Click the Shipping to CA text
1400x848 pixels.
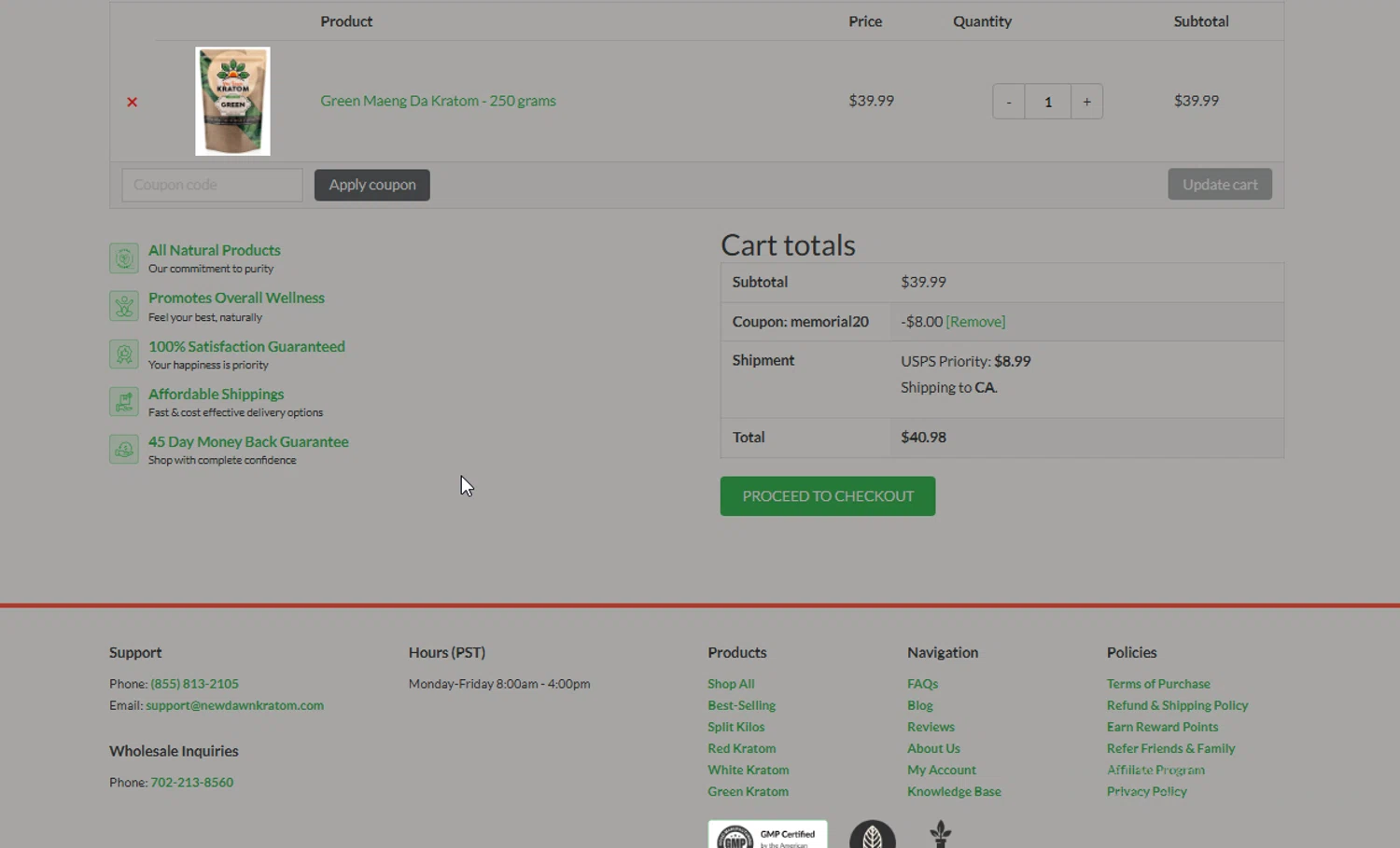[x=948, y=387]
